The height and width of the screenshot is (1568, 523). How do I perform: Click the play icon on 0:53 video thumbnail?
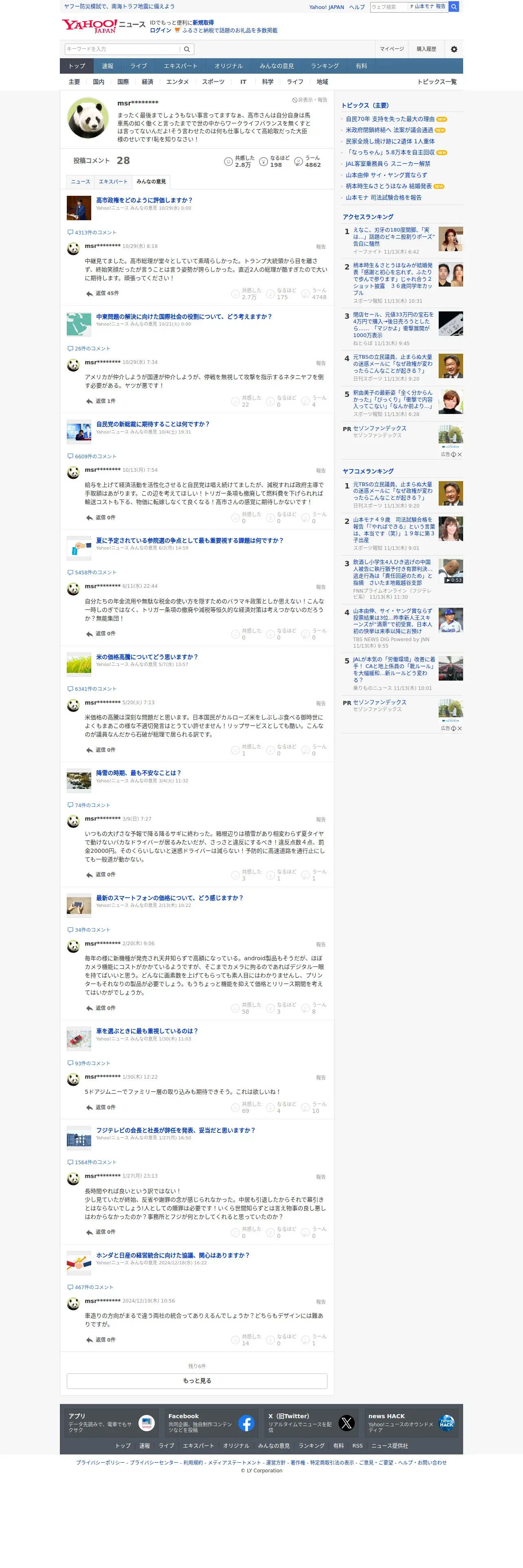point(448,580)
